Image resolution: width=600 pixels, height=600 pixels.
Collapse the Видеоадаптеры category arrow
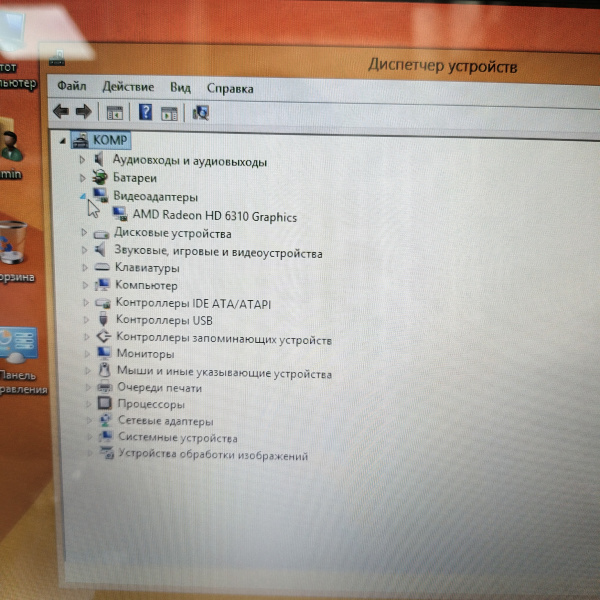coord(82,196)
